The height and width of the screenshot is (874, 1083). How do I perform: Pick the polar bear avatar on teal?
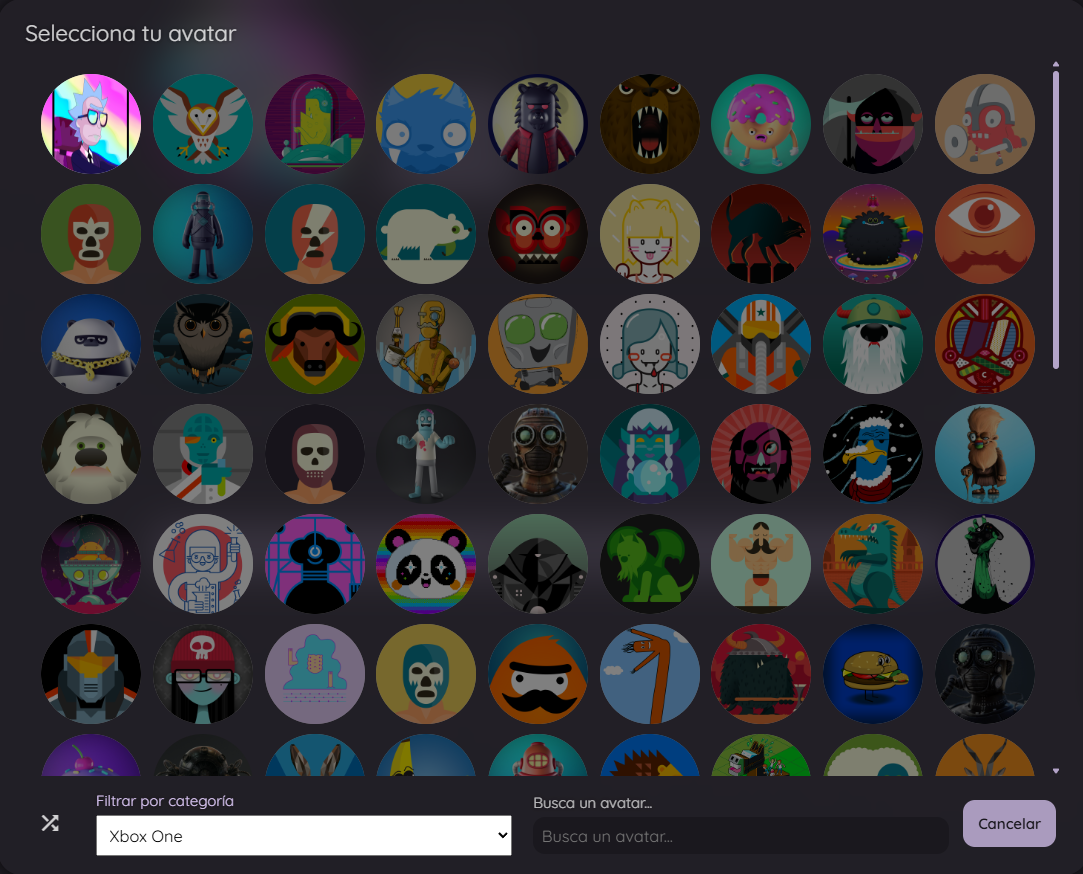click(x=426, y=234)
